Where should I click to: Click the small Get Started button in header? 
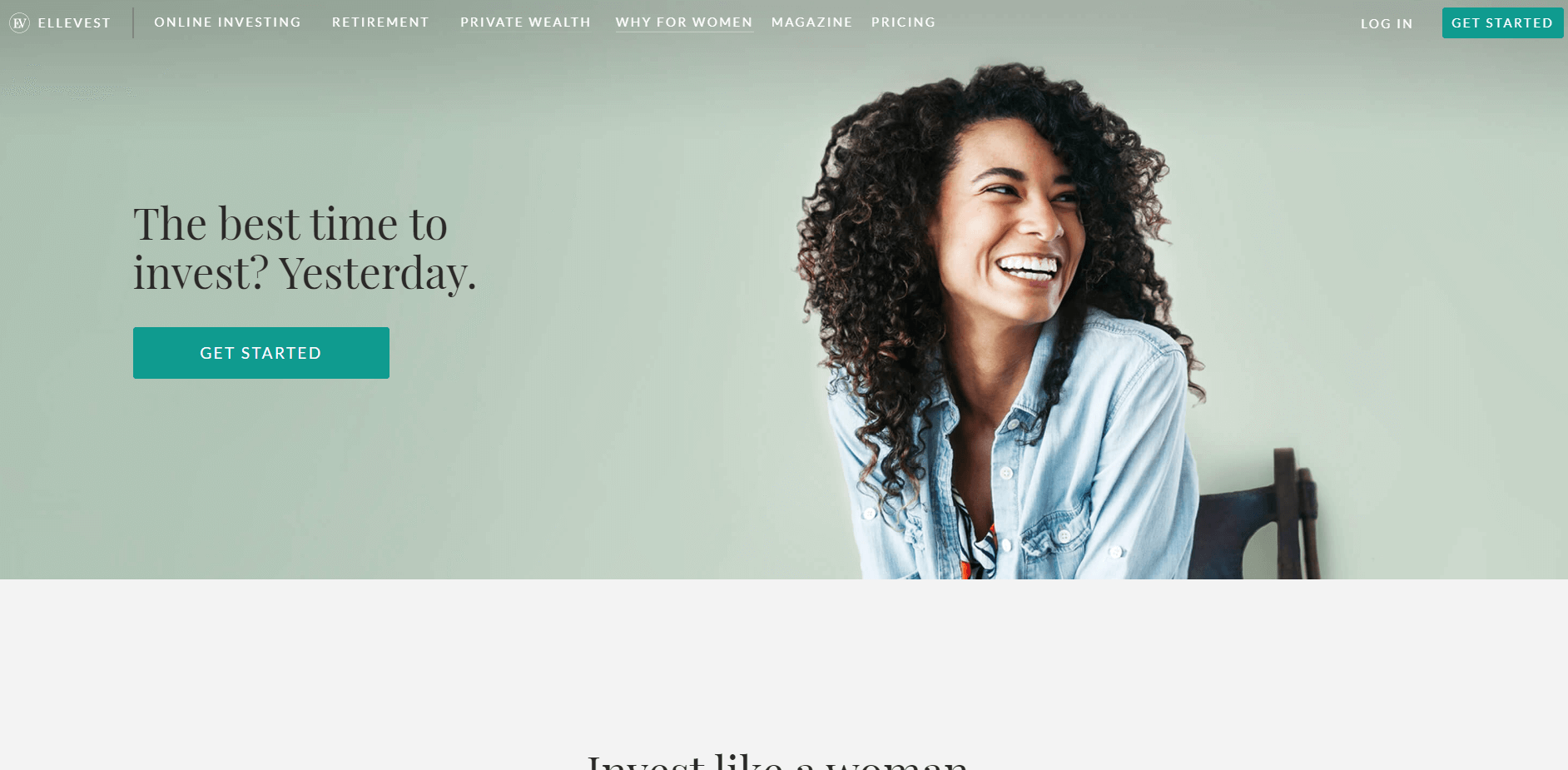point(1502,22)
